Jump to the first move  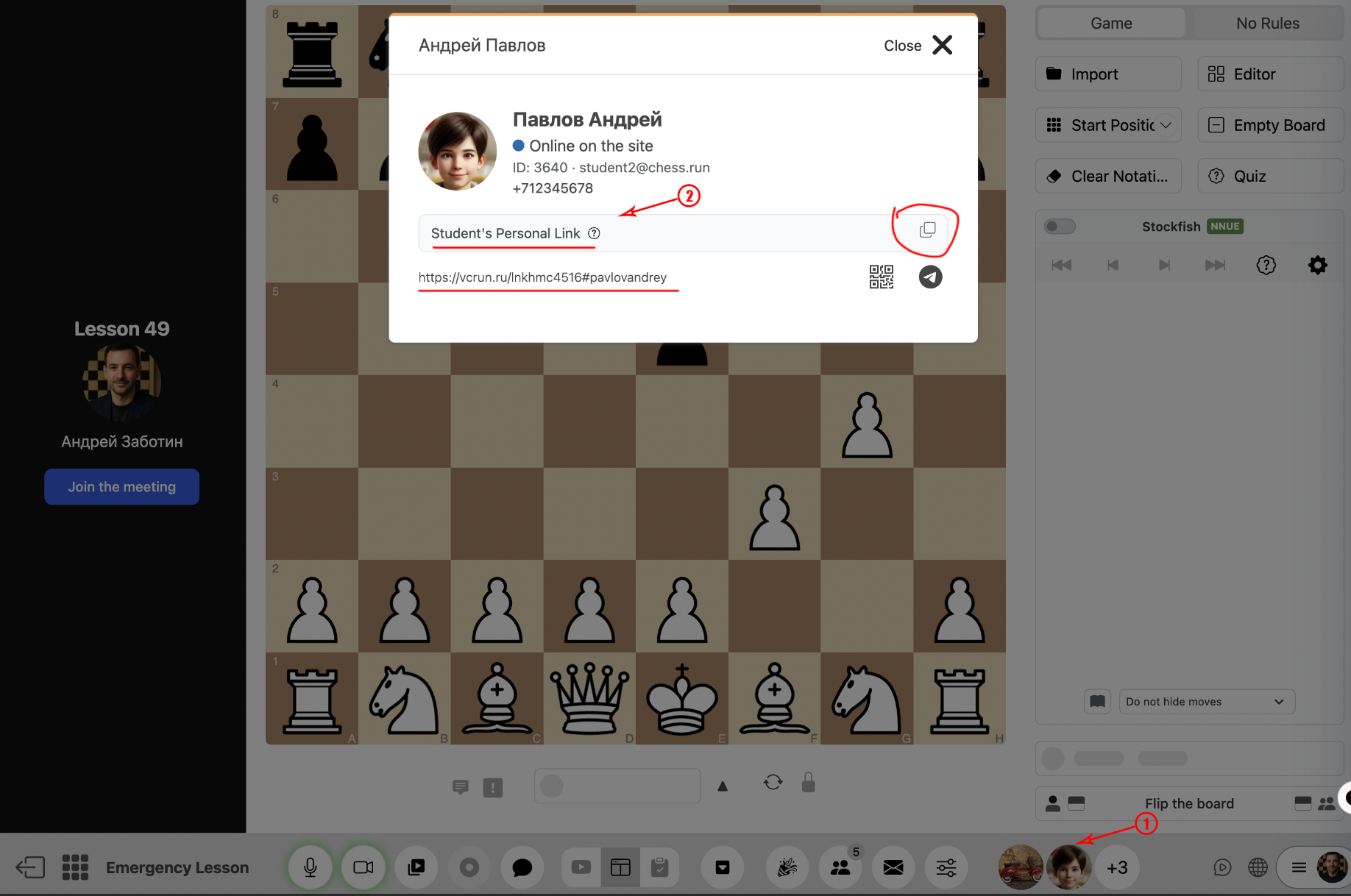(1061, 265)
